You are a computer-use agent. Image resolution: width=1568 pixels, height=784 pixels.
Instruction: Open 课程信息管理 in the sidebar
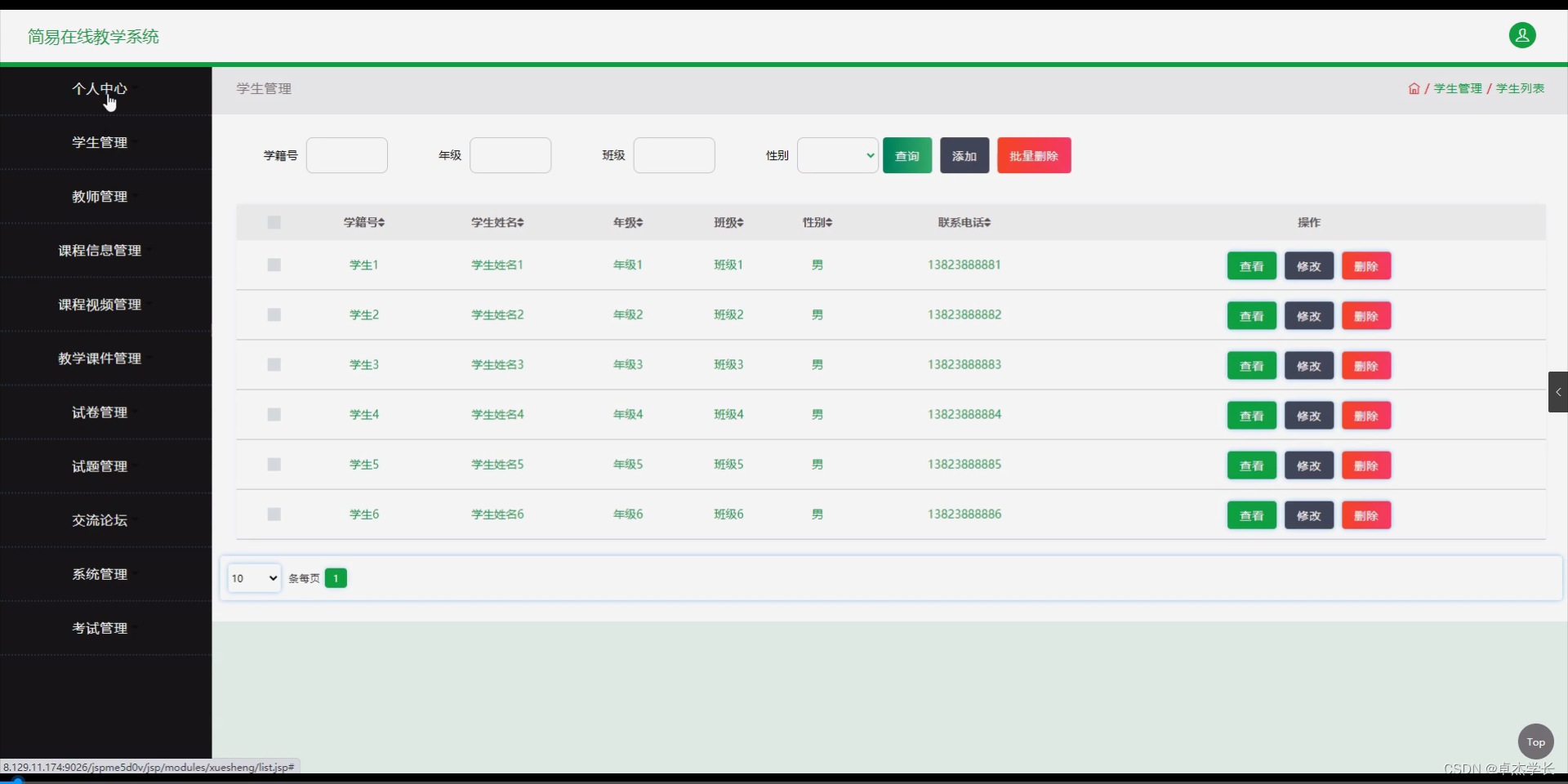click(100, 250)
